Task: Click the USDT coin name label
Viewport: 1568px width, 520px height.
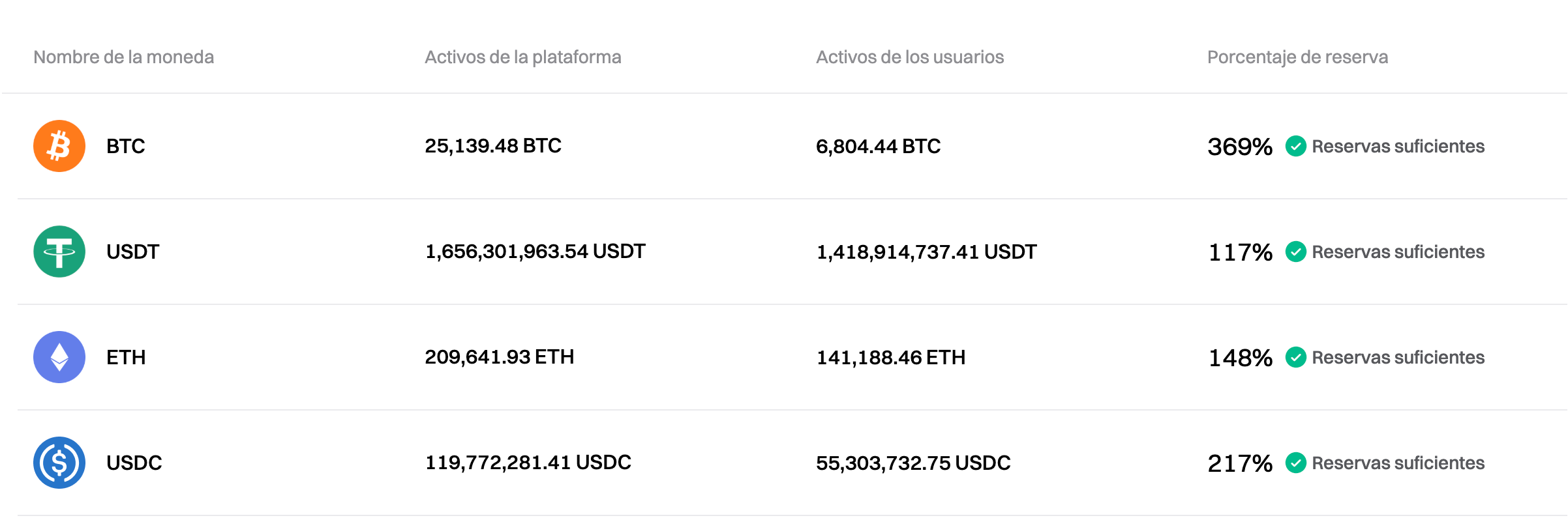Action: click(132, 252)
